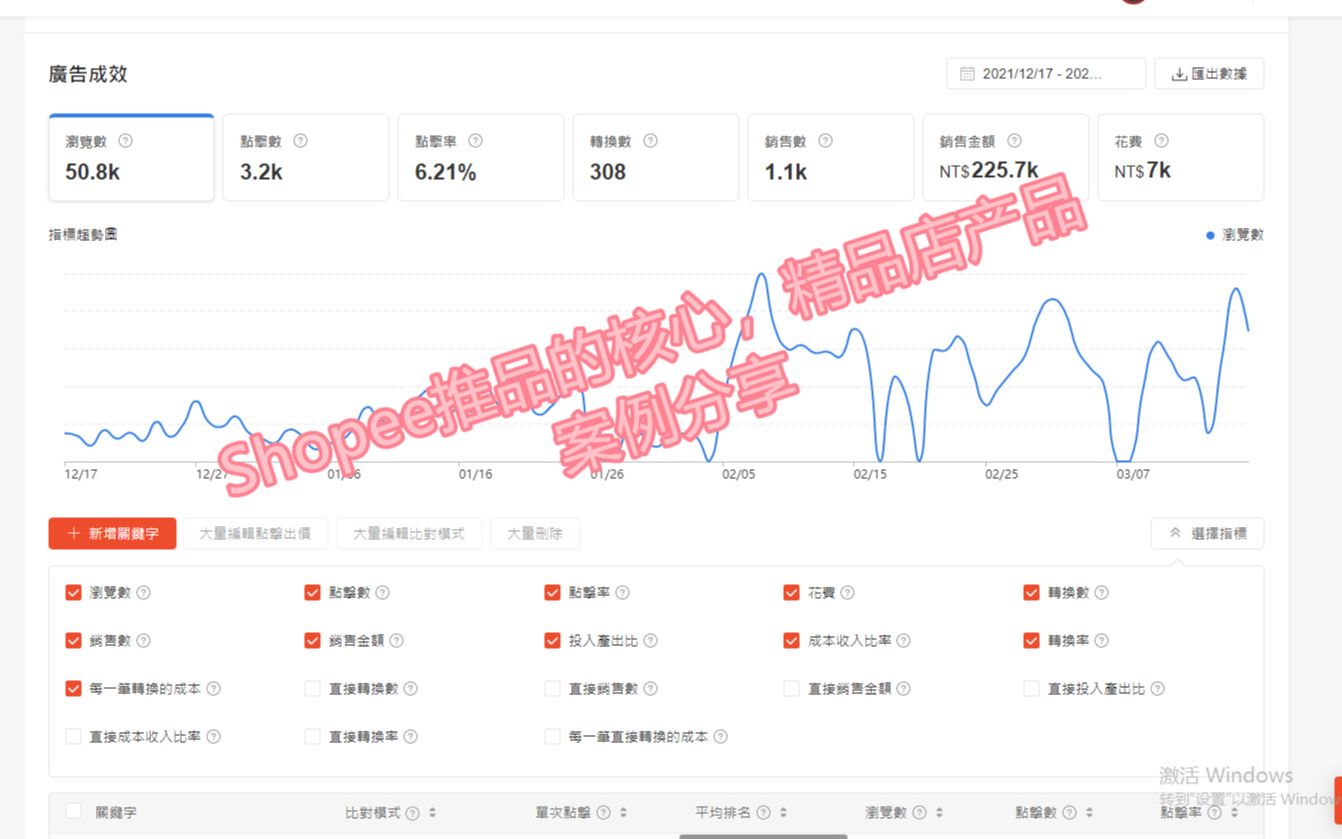Click 新增關鍵字 add keyword button
Viewport: 1342px width, 839px height.
pos(112,534)
